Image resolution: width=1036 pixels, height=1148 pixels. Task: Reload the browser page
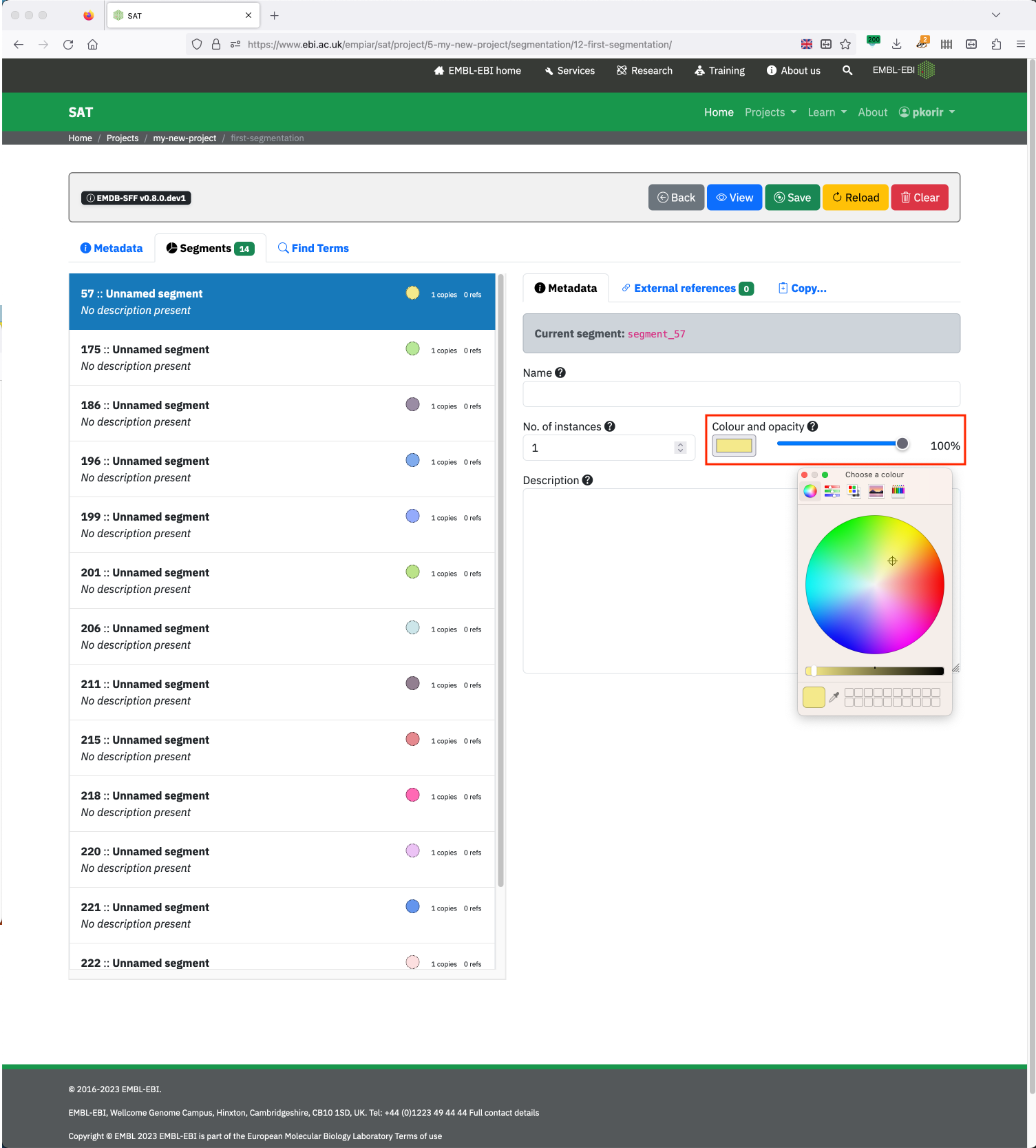pos(68,44)
